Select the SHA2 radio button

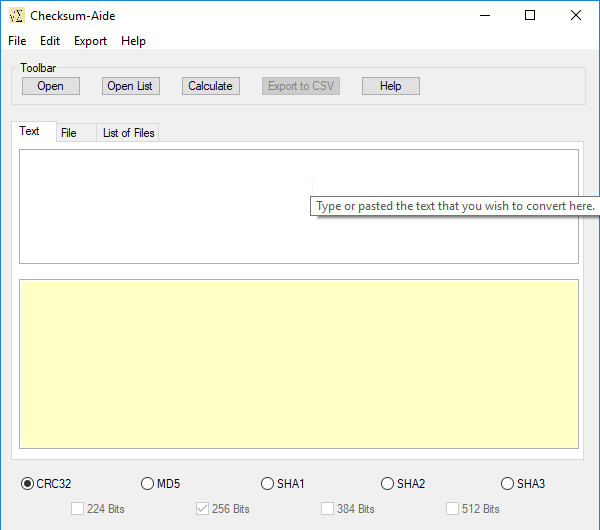(x=403, y=484)
